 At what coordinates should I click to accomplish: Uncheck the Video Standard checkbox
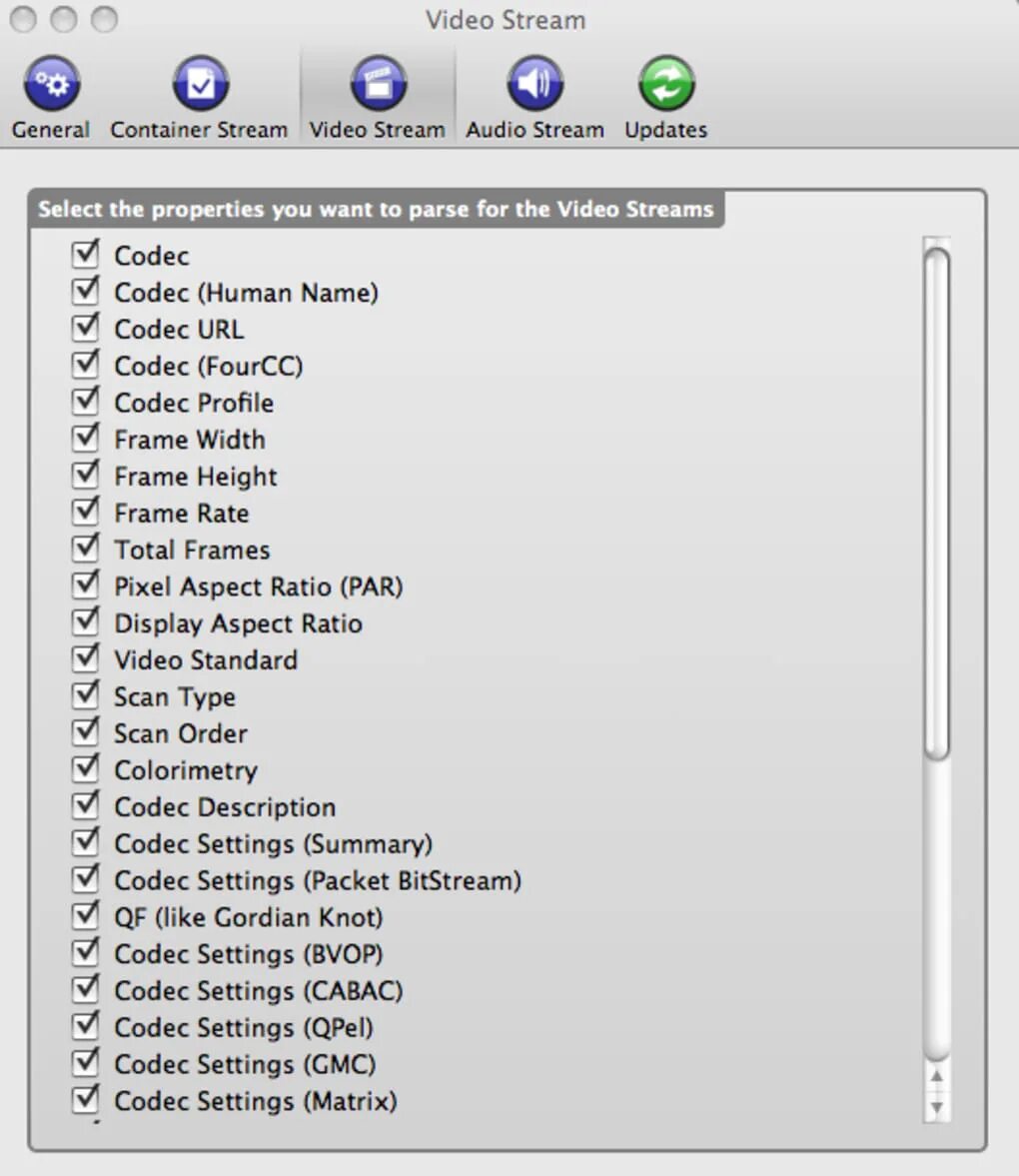pos(86,658)
